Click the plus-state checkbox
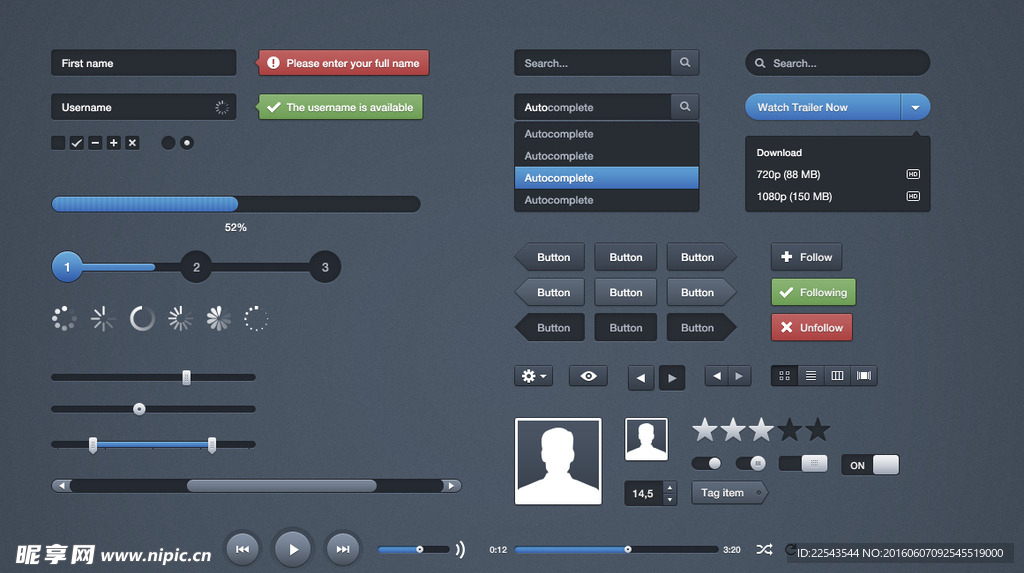This screenshot has height=573, width=1024. point(114,142)
